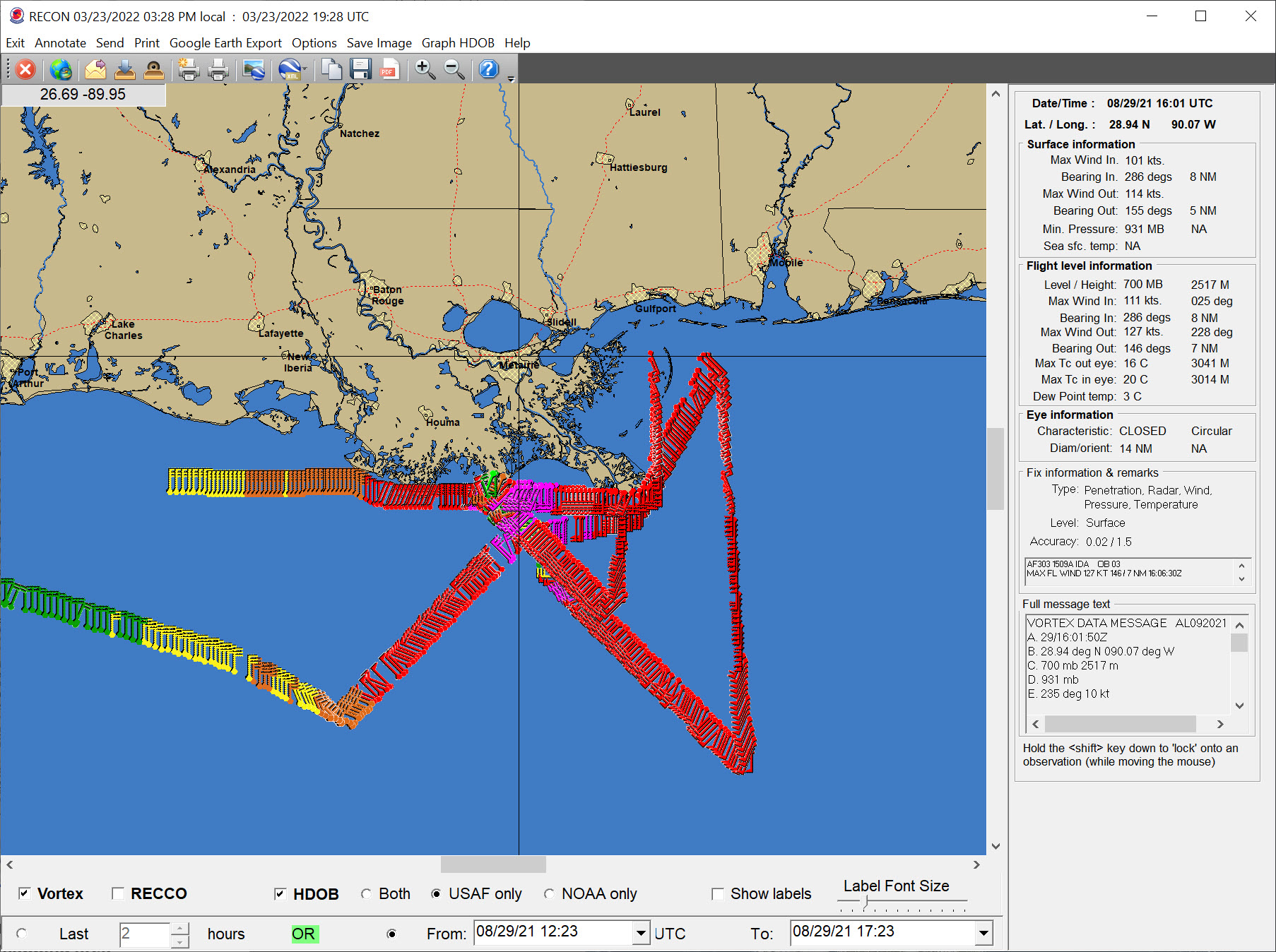Open the toolbar overflow options arrow
The image size is (1276, 952).
point(511,79)
